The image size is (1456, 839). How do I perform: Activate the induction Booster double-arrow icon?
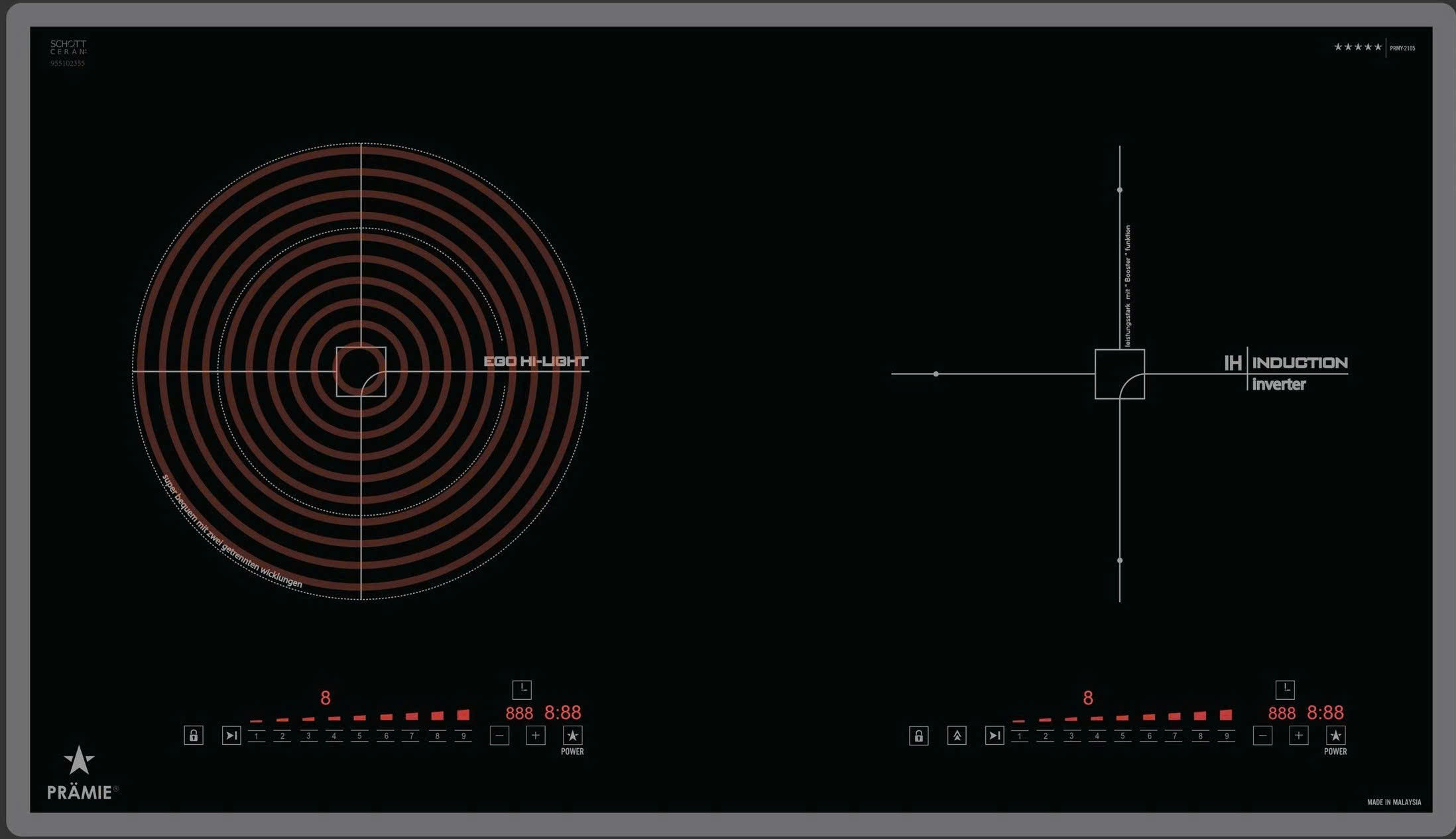[956, 735]
